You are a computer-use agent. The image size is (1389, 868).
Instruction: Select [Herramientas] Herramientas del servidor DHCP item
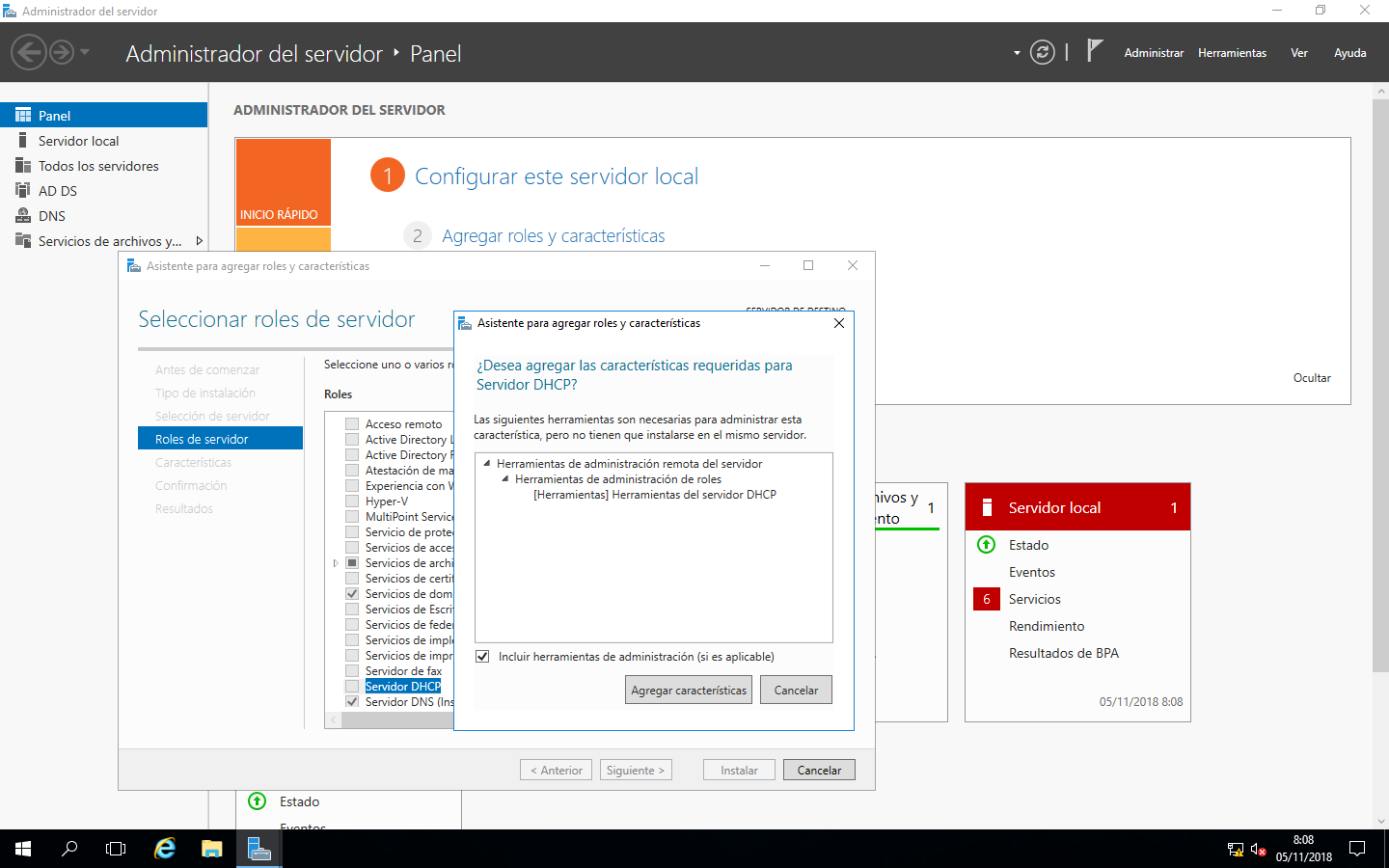click(x=655, y=495)
